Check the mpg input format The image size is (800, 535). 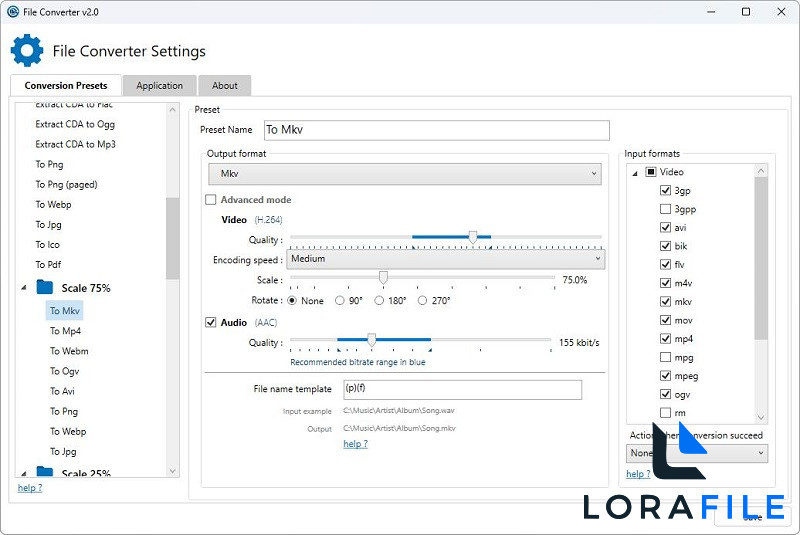[665, 357]
